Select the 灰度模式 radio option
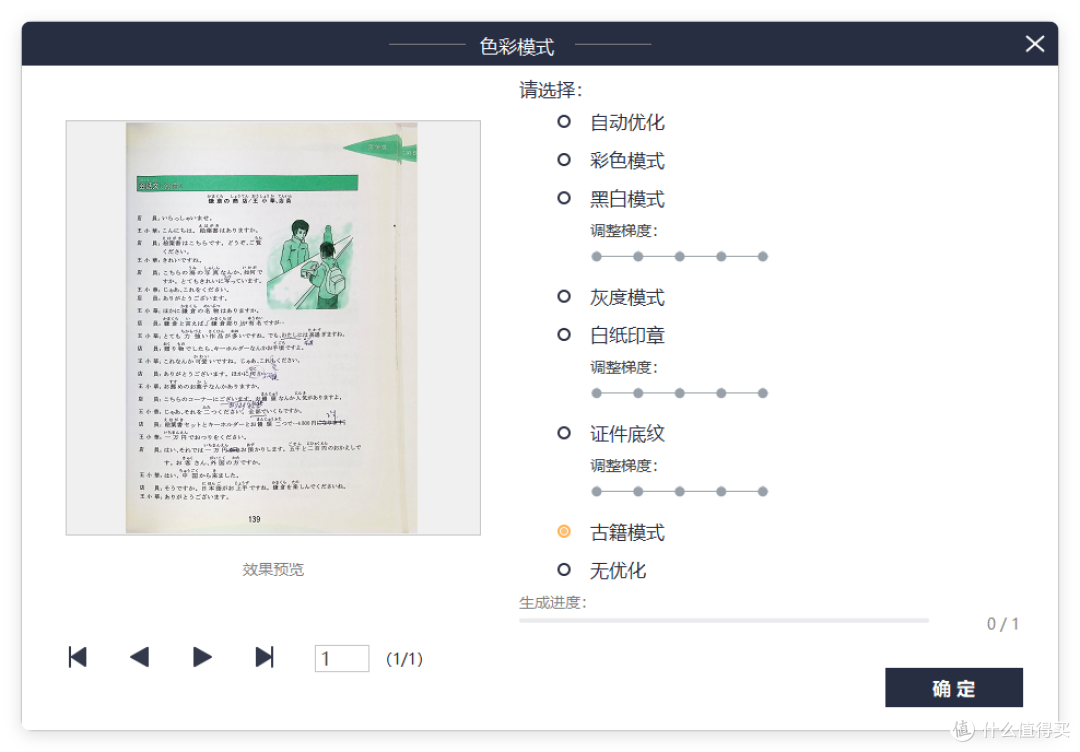1080x752 pixels. (x=564, y=297)
